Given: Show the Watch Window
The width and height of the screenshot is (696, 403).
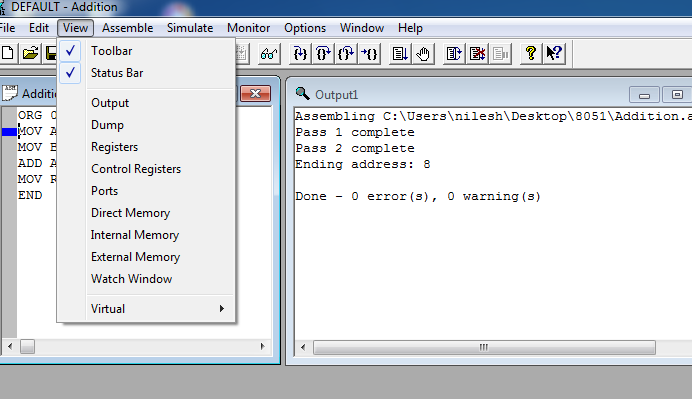Looking at the screenshot, I should pos(131,279).
